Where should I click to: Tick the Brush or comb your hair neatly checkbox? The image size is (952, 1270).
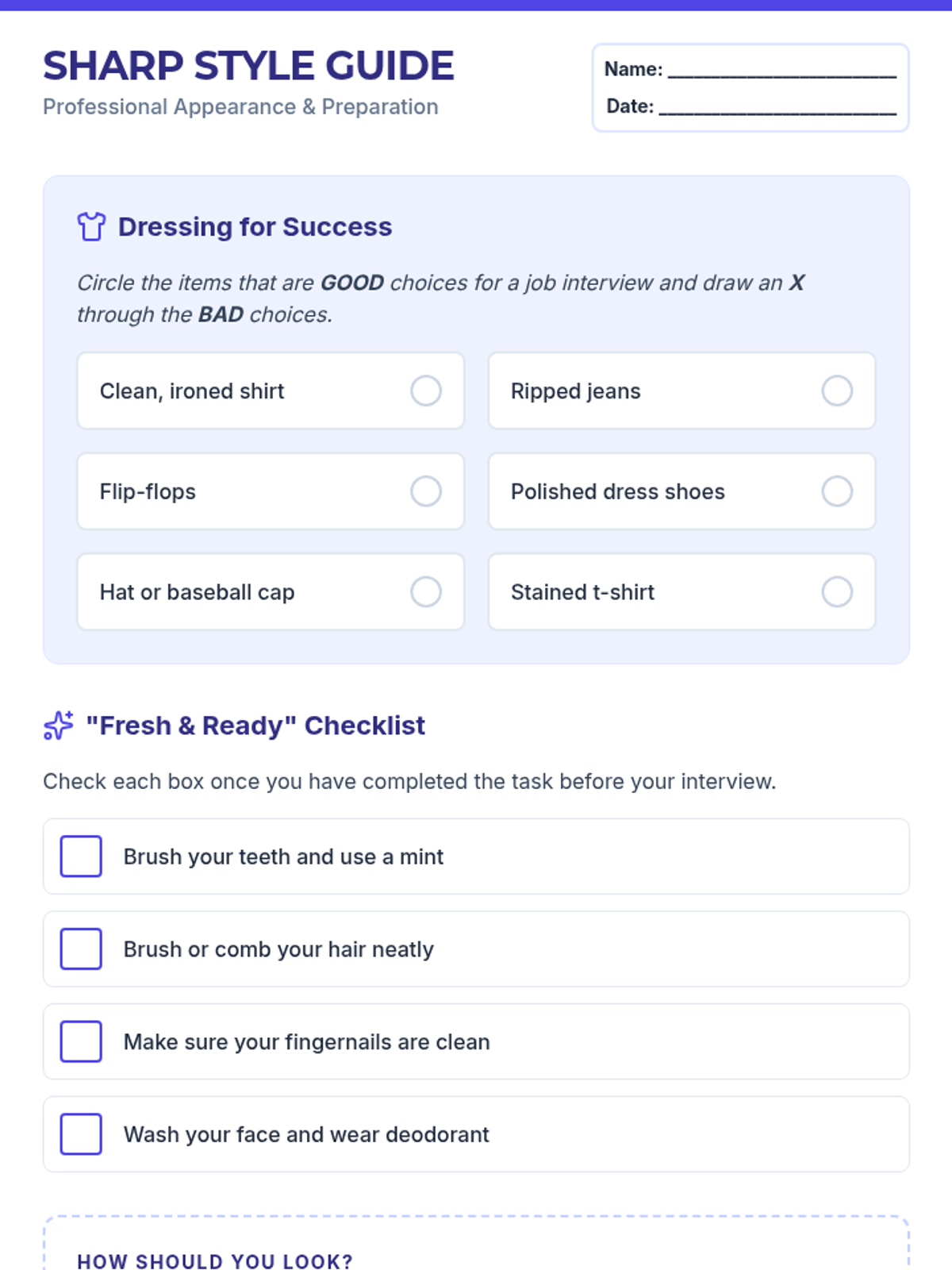81,949
